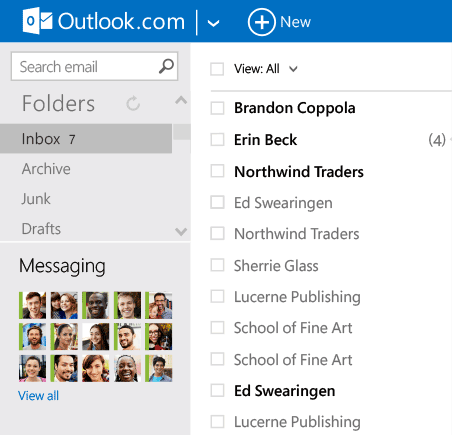Open the Erin Beck message
The image size is (452, 435).
(x=265, y=140)
